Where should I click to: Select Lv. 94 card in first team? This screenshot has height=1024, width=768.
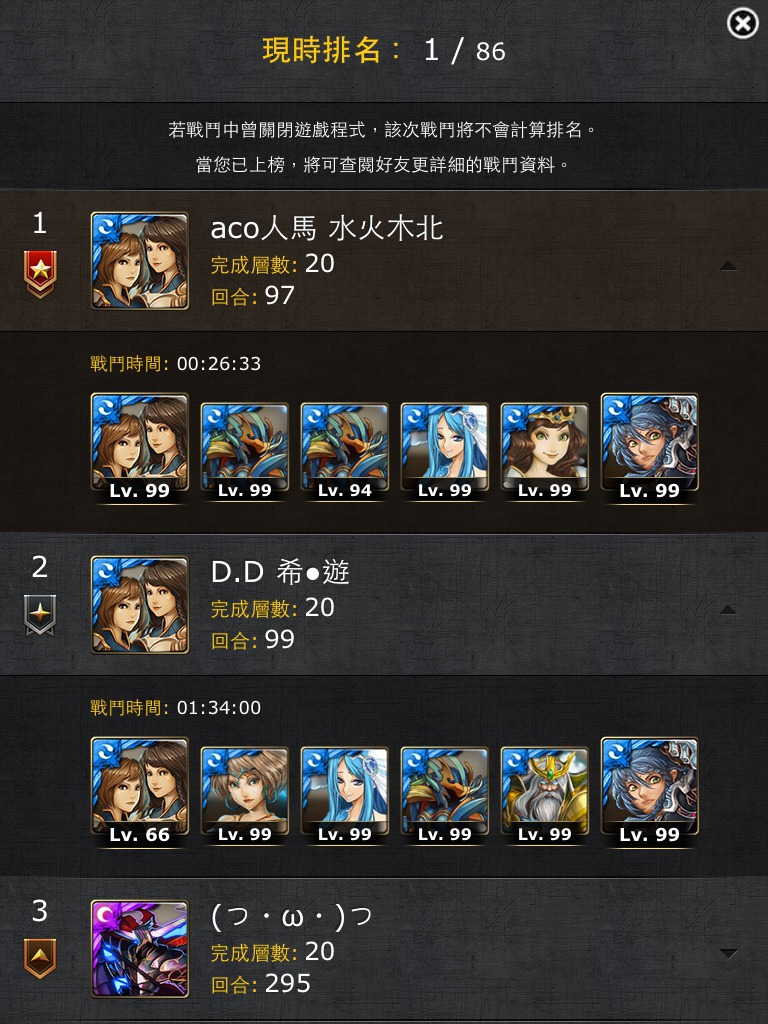(344, 451)
